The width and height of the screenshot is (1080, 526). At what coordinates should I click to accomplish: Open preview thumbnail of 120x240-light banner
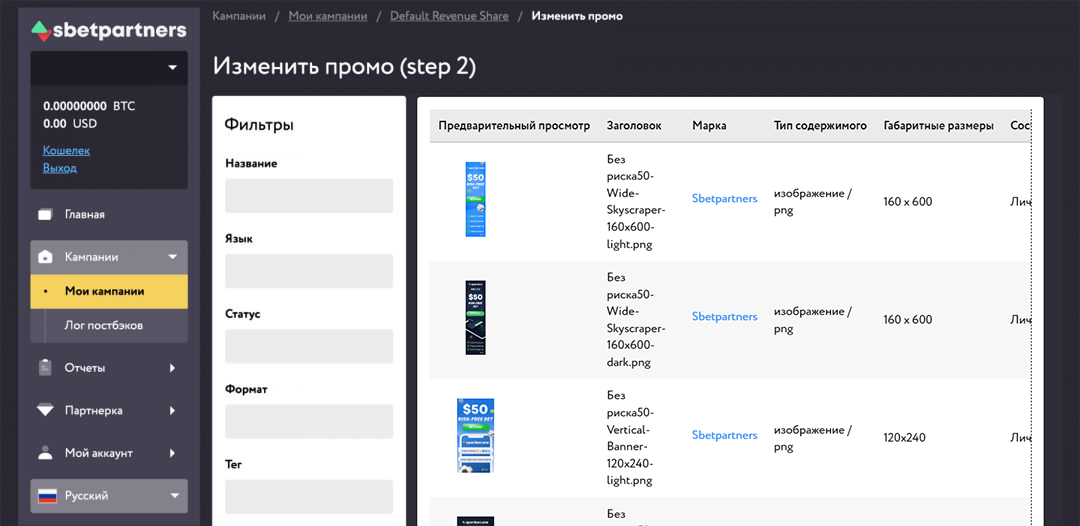click(x=475, y=436)
